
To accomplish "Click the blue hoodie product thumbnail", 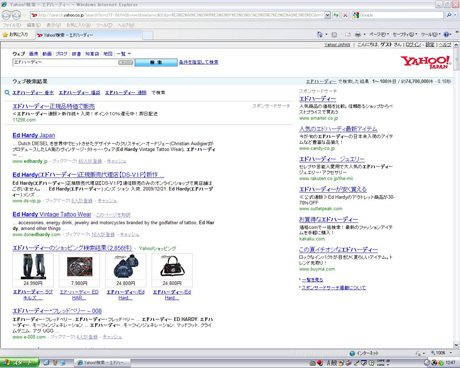I will click(x=126, y=266).
